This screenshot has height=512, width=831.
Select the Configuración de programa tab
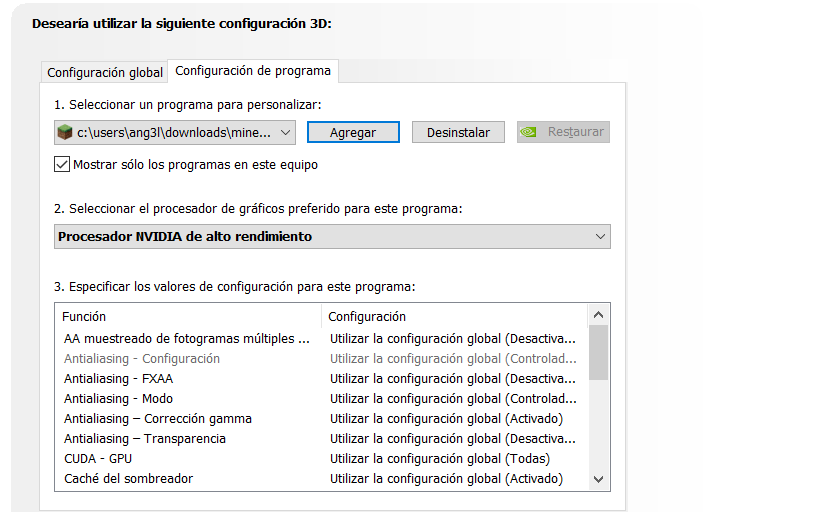pos(253,71)
